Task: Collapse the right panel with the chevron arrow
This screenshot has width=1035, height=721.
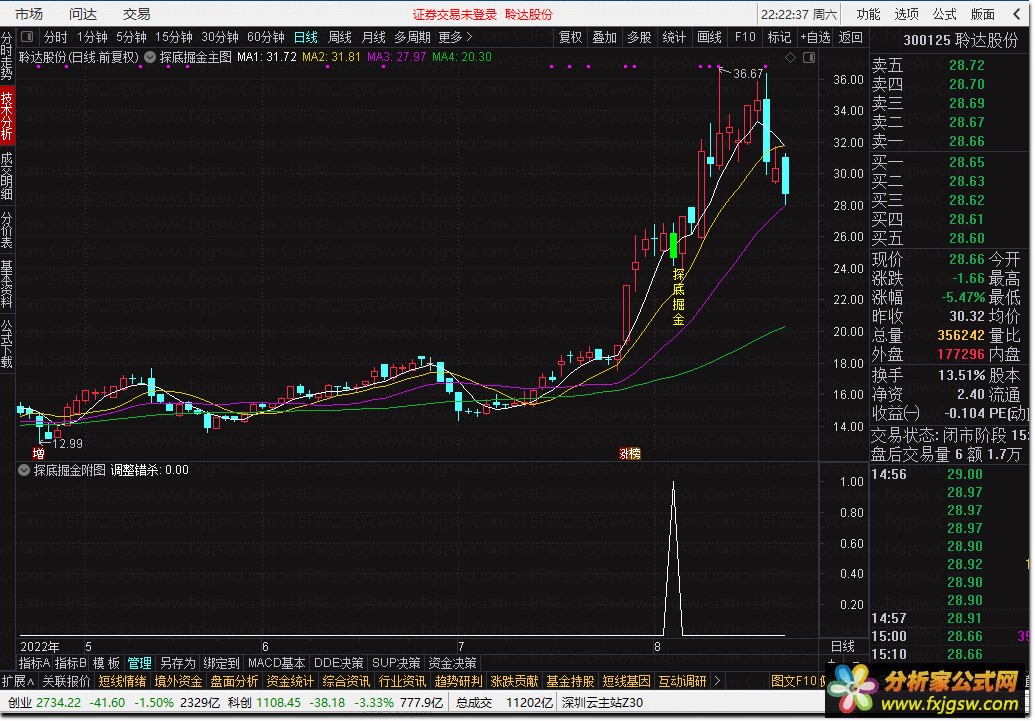Action: 1018,14
